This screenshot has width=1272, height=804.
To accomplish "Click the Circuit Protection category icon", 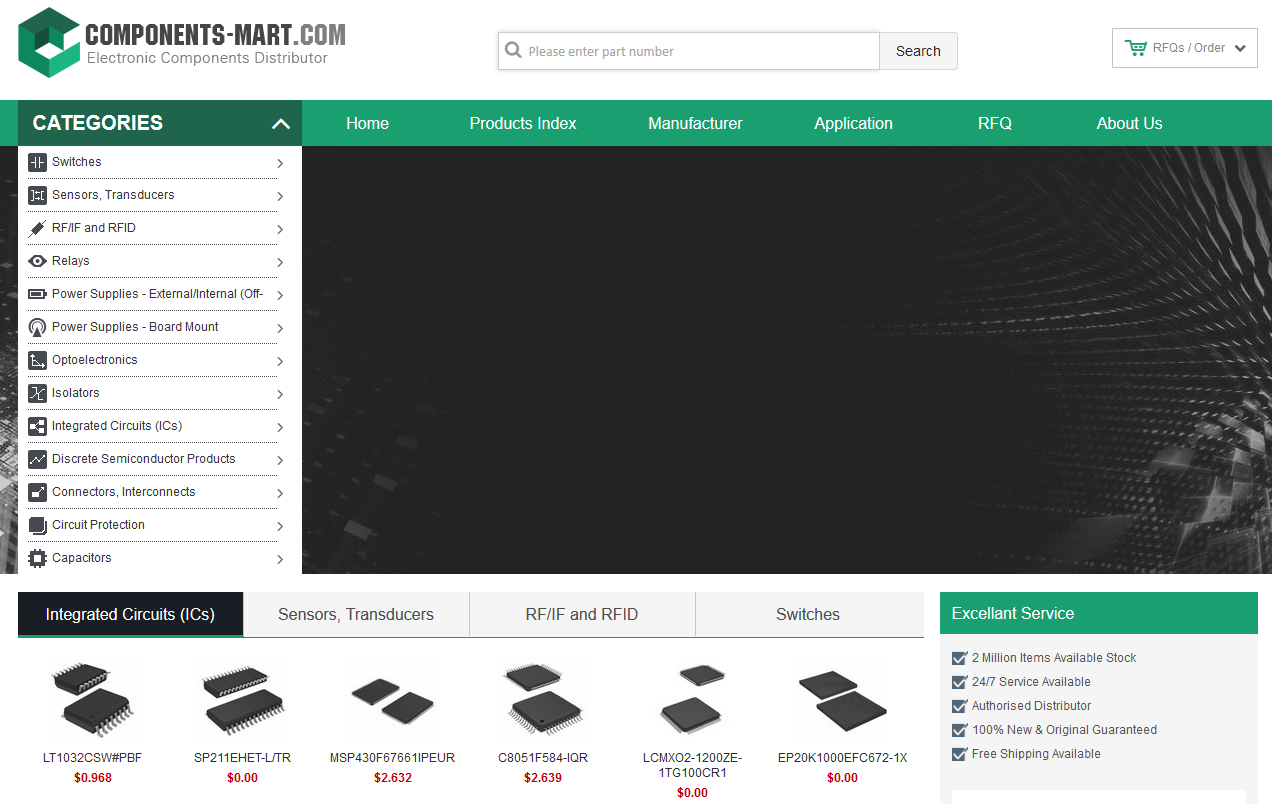I will [x=37, y=525].
